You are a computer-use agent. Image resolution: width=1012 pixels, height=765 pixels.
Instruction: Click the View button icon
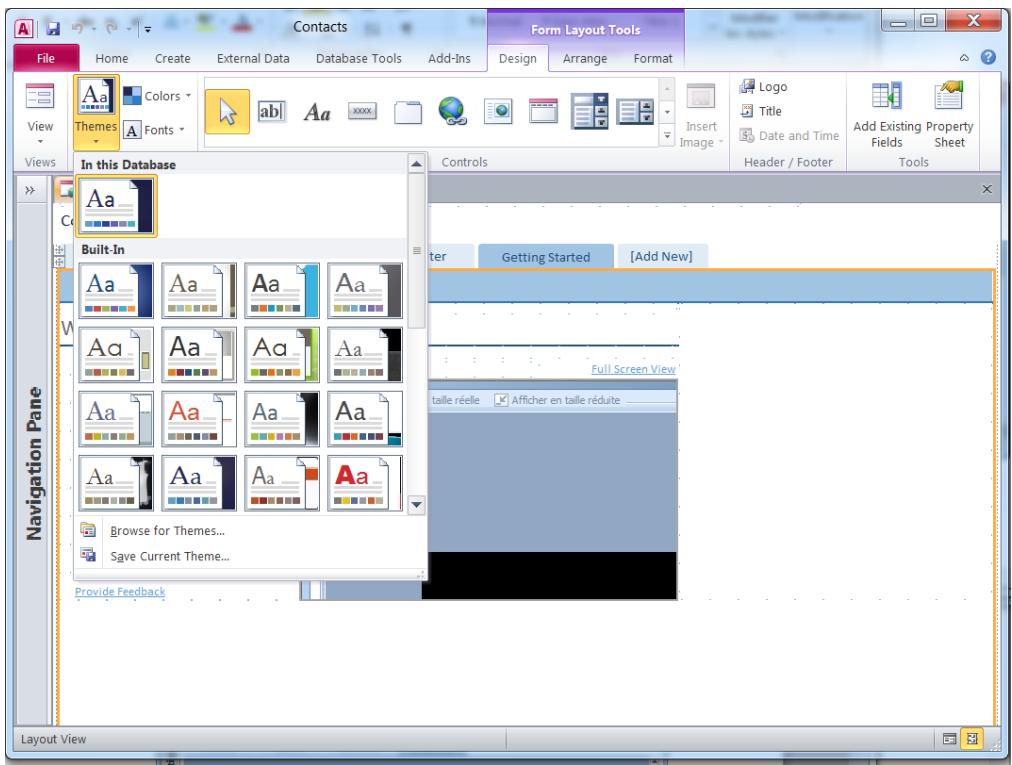tap(40, 97)
